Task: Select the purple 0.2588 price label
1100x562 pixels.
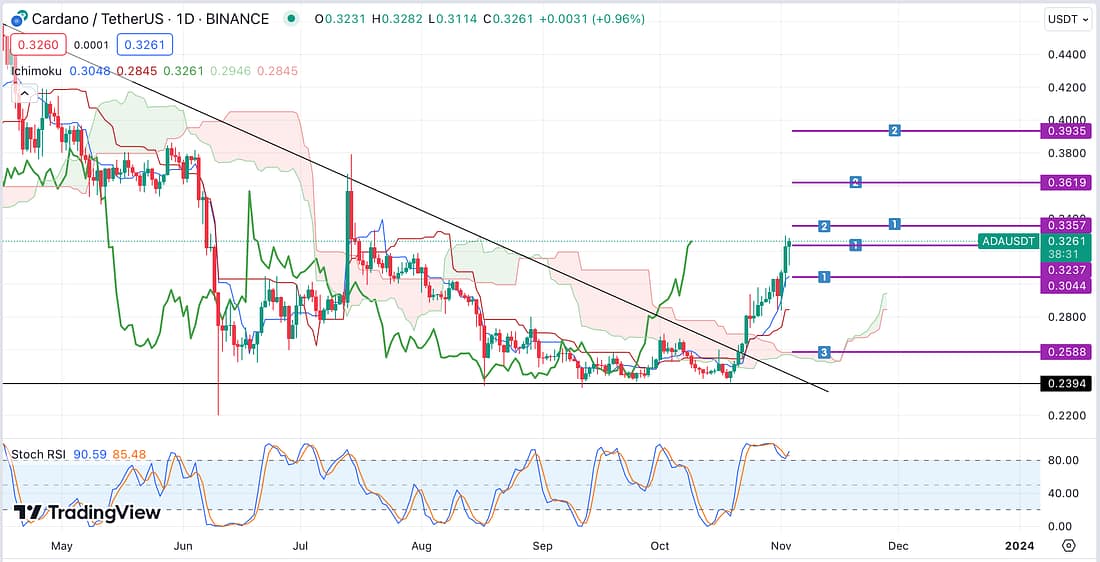Action: [1066, 352]
